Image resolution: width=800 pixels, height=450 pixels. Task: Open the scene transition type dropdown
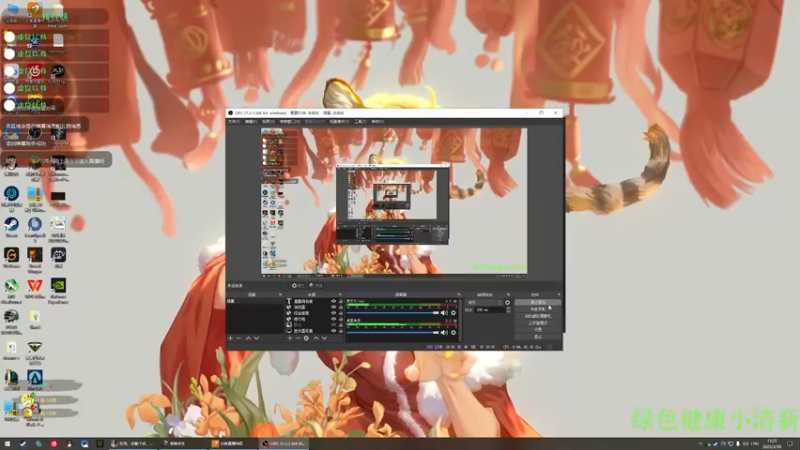484,303
